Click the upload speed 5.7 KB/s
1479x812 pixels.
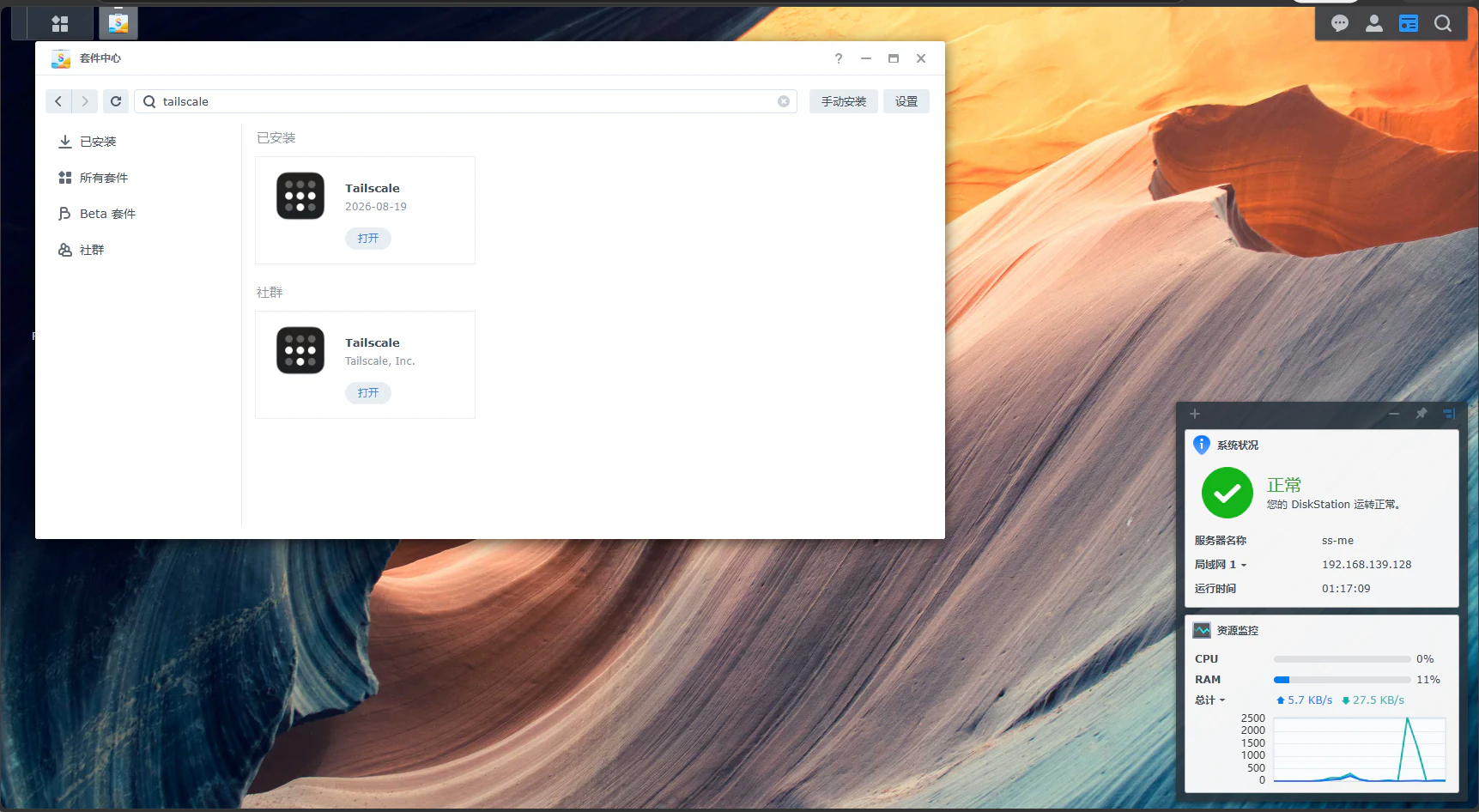[1305, 700]
